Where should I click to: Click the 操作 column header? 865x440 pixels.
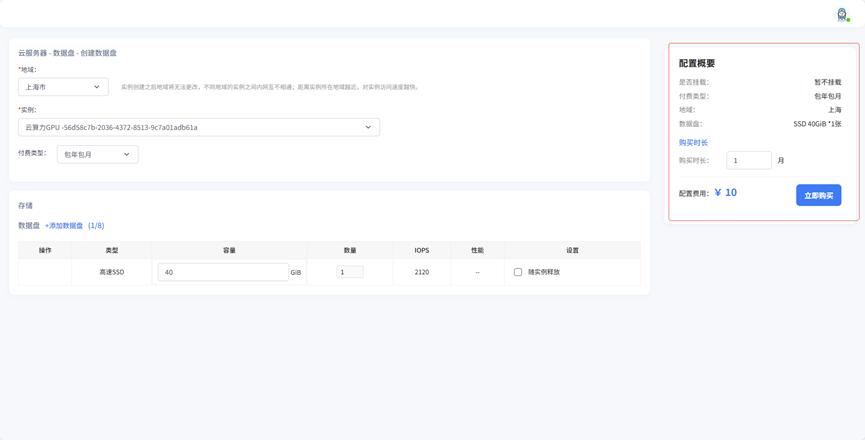[45, 250]
